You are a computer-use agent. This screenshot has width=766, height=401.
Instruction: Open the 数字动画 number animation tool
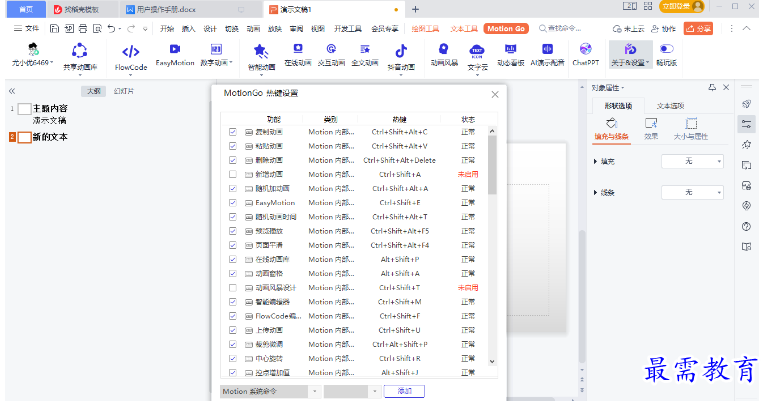click(216, 55)
